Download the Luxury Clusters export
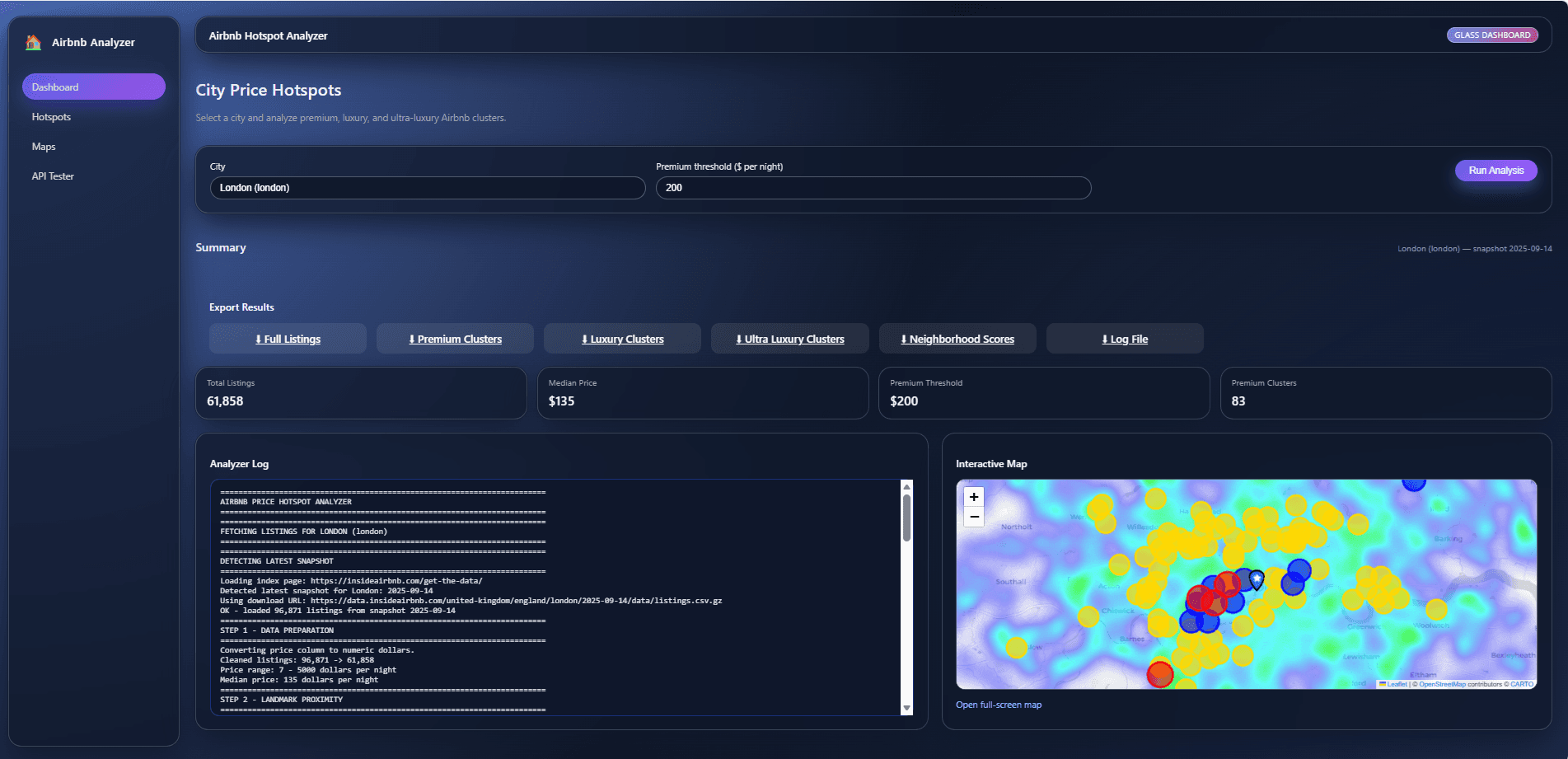The width and height of the screenshot is (1568, 759). click(x=622, y=339)
